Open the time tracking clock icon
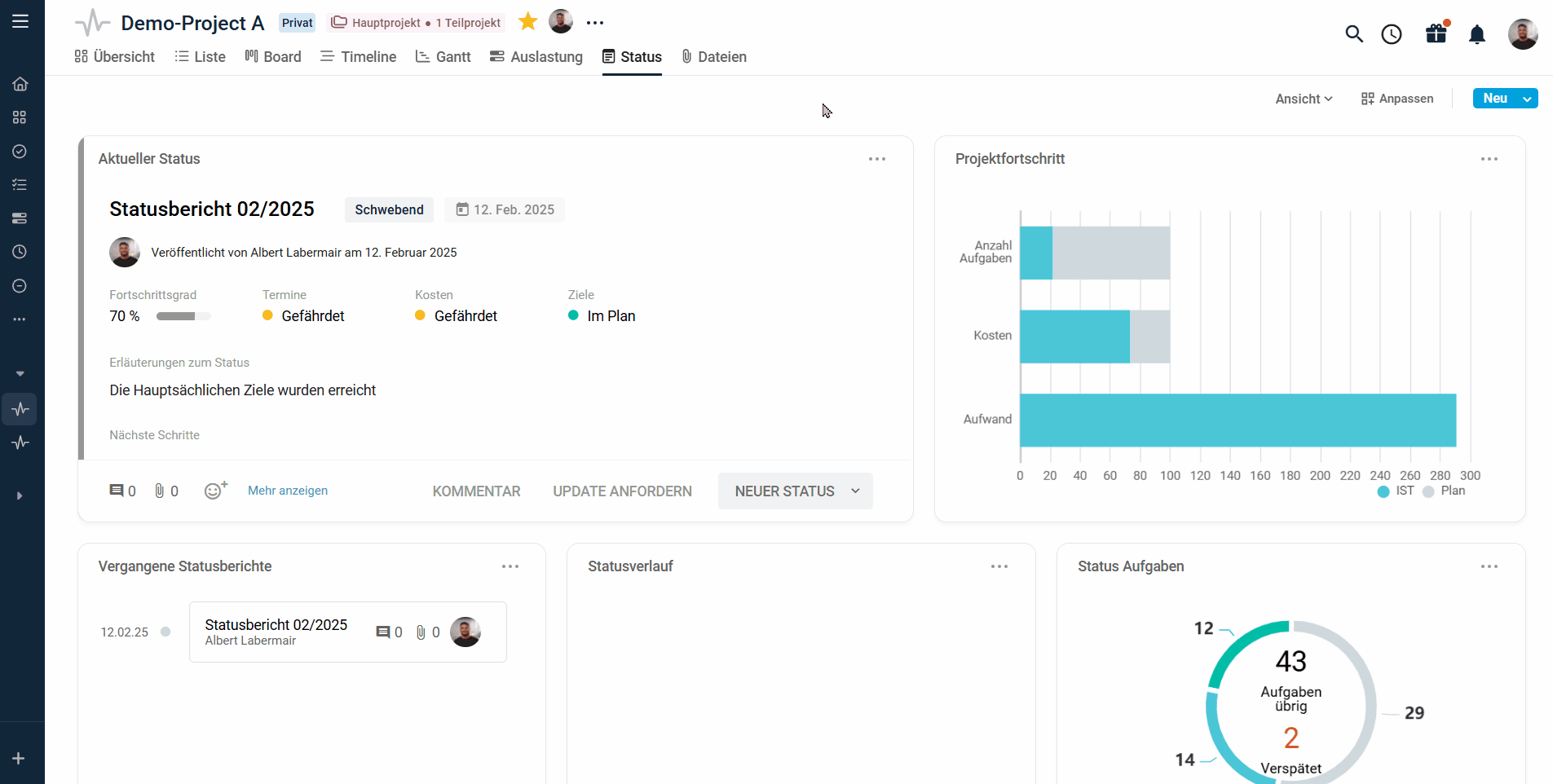1553x784 pixels. click(x=1392, y=34)
